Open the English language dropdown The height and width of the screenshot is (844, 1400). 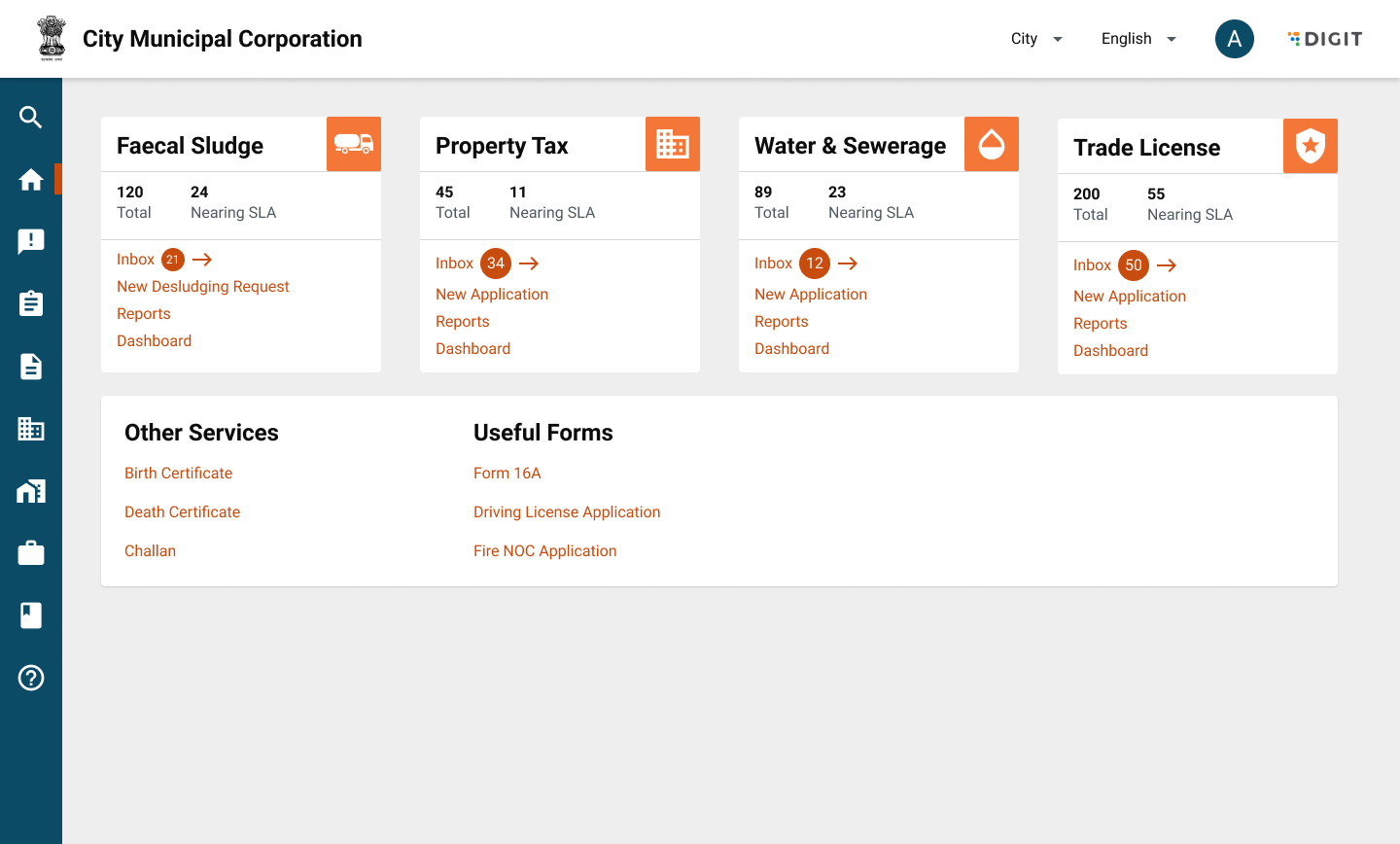click(x=1138, y=39)
